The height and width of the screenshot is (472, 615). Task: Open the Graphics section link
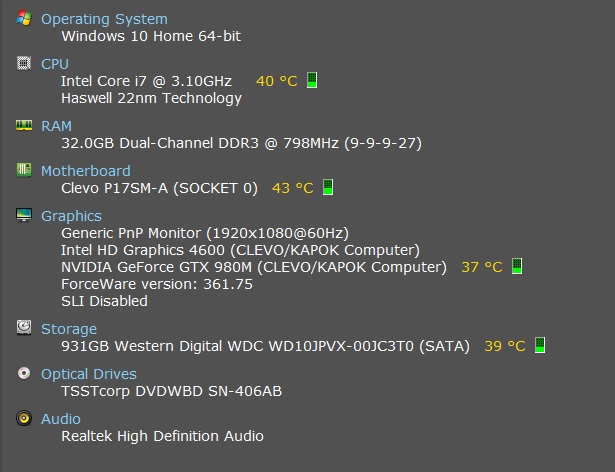71,216
